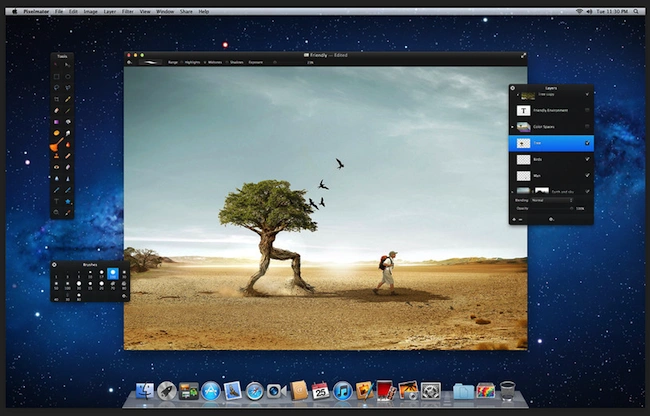Pick the brush preset labeled 100

tap(68, 285)
